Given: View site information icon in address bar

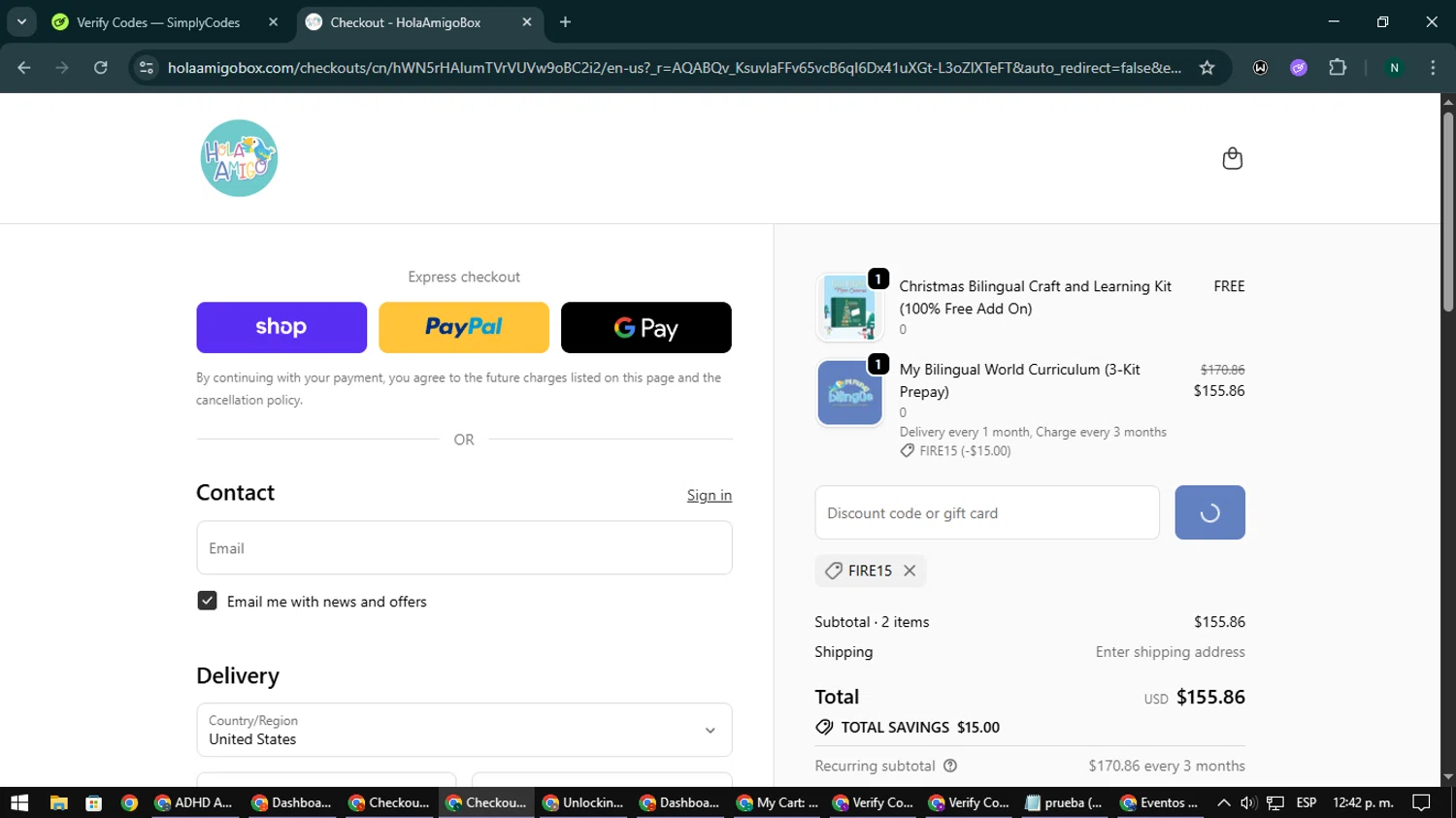Looking at the screenshot, I should click(x=147, y=68).
